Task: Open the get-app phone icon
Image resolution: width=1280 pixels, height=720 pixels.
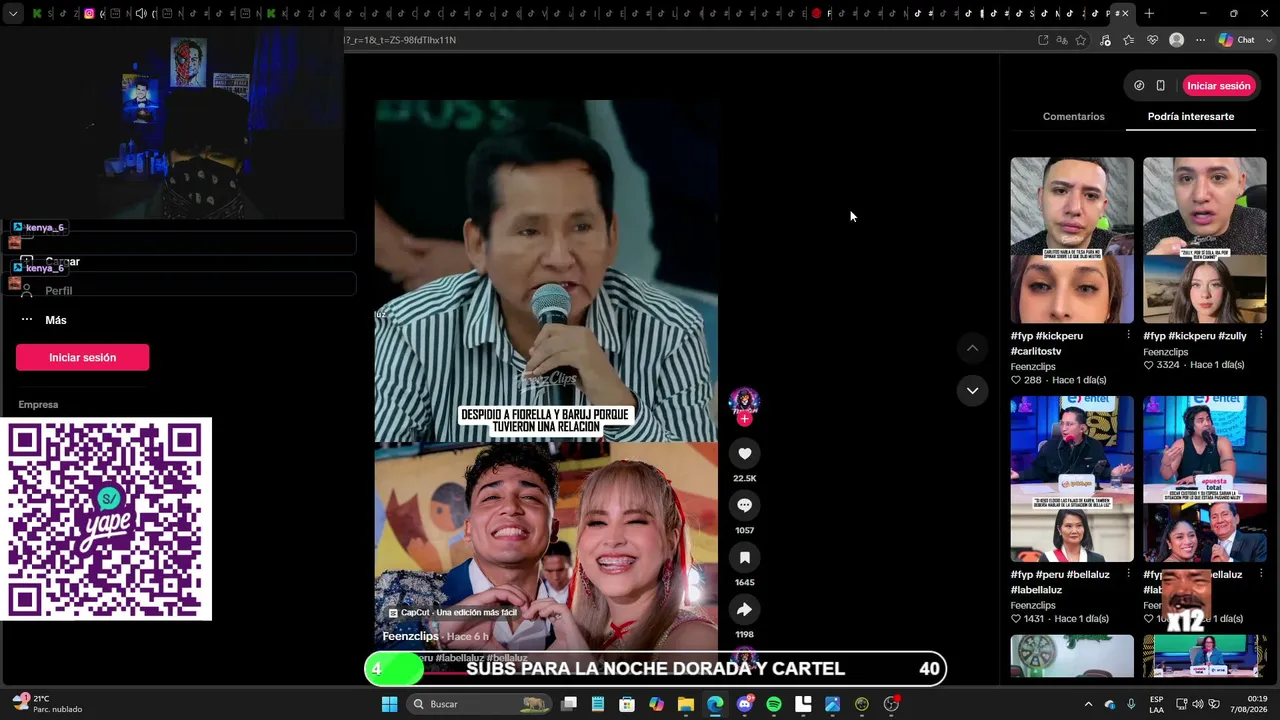Action: coord(1160,86)
